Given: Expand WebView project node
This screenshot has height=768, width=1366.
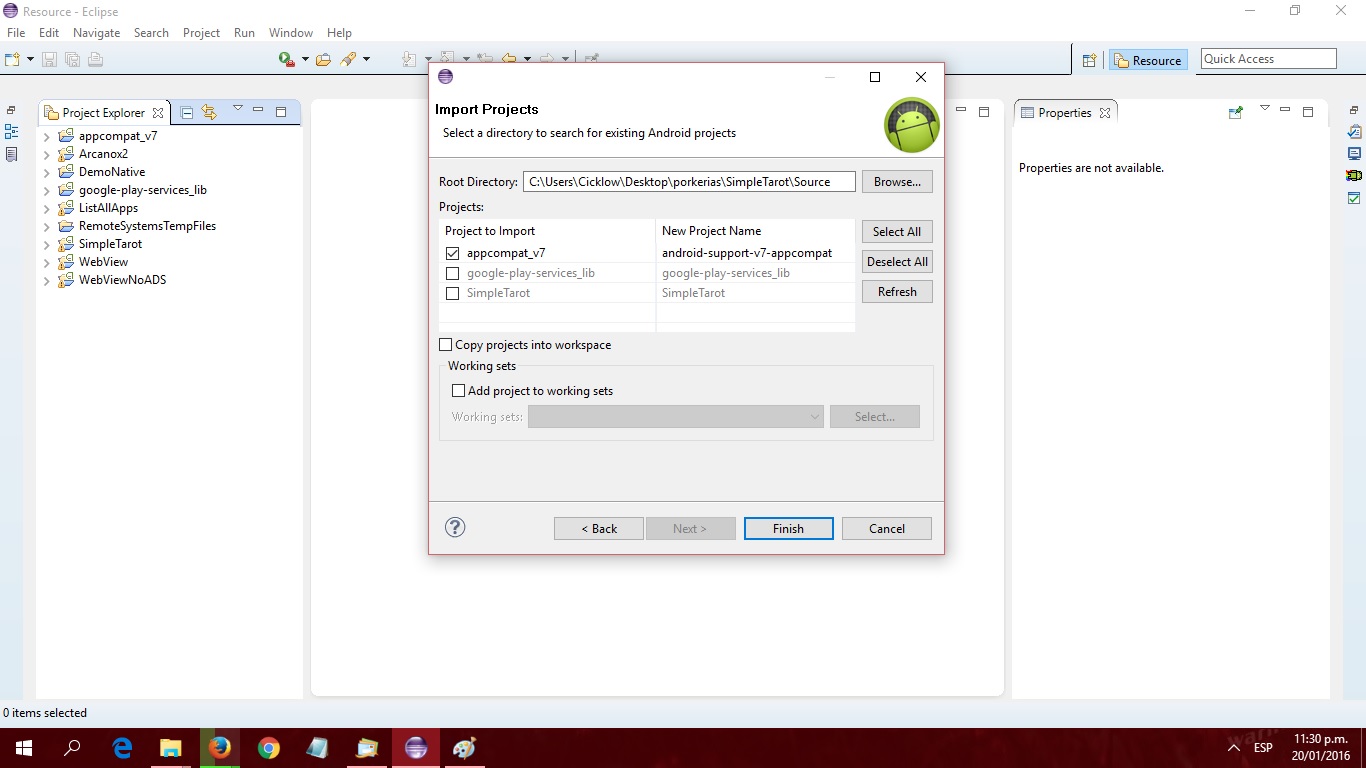Looking at the screenshot, I should pyautogui.click(x=46, y=262).
